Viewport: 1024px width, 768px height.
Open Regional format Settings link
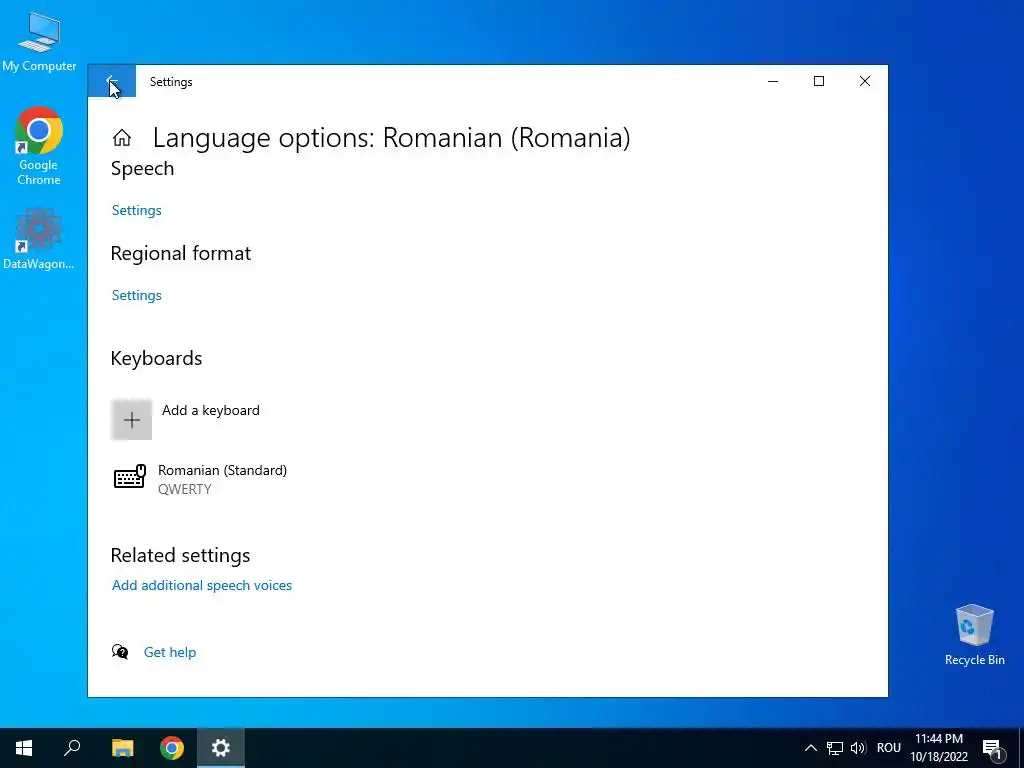136,295
